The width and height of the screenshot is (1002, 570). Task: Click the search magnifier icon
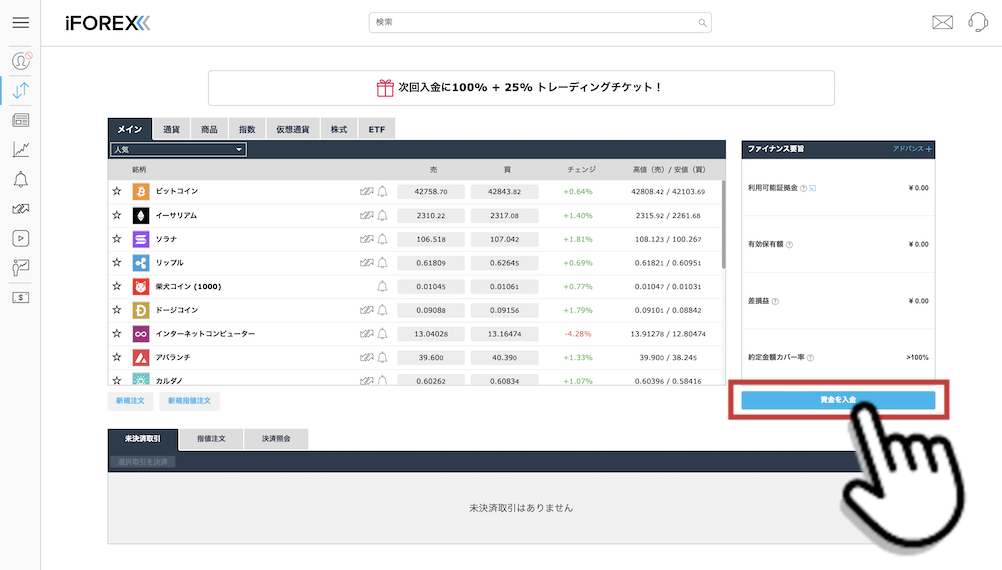coord(702,23)
